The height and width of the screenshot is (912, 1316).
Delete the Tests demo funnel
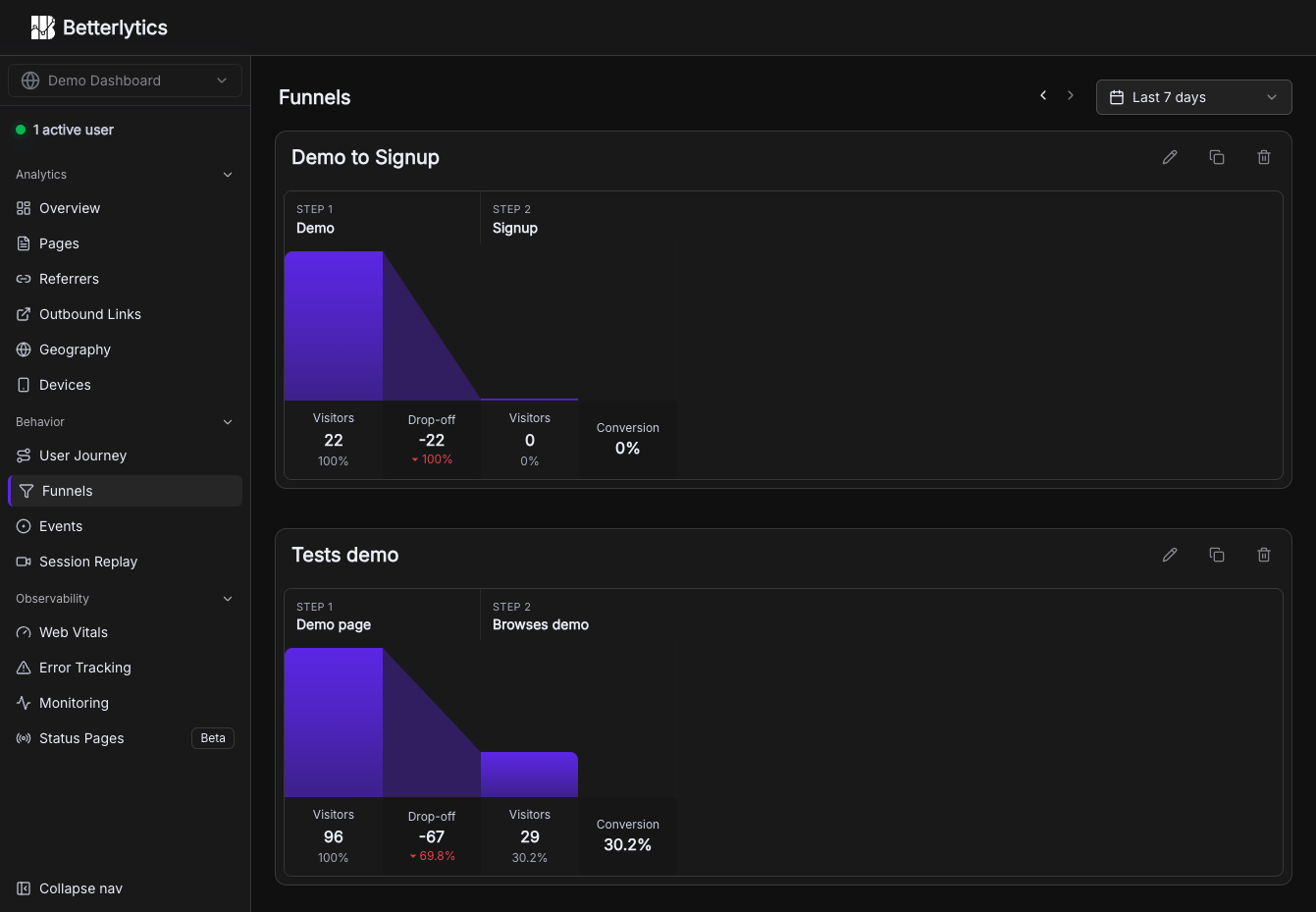(x=1264, y=555)
